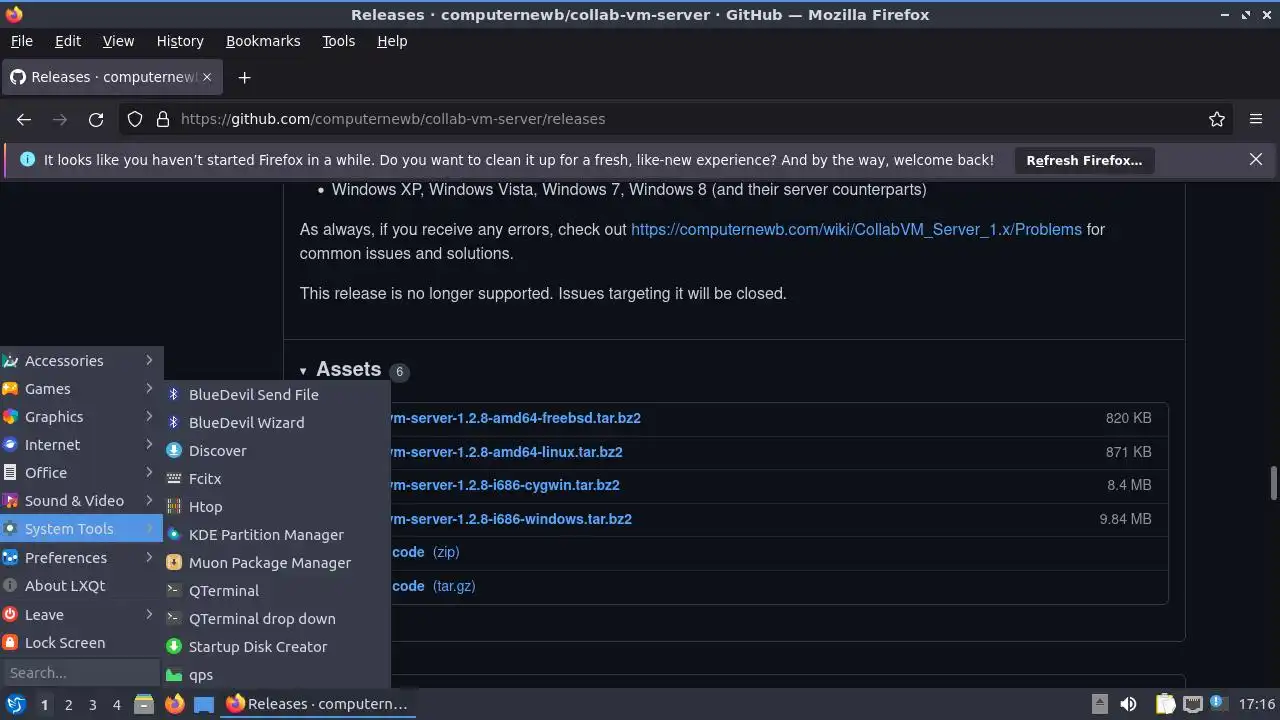Open the CollabVM Problems wiki link

[856, 229]
